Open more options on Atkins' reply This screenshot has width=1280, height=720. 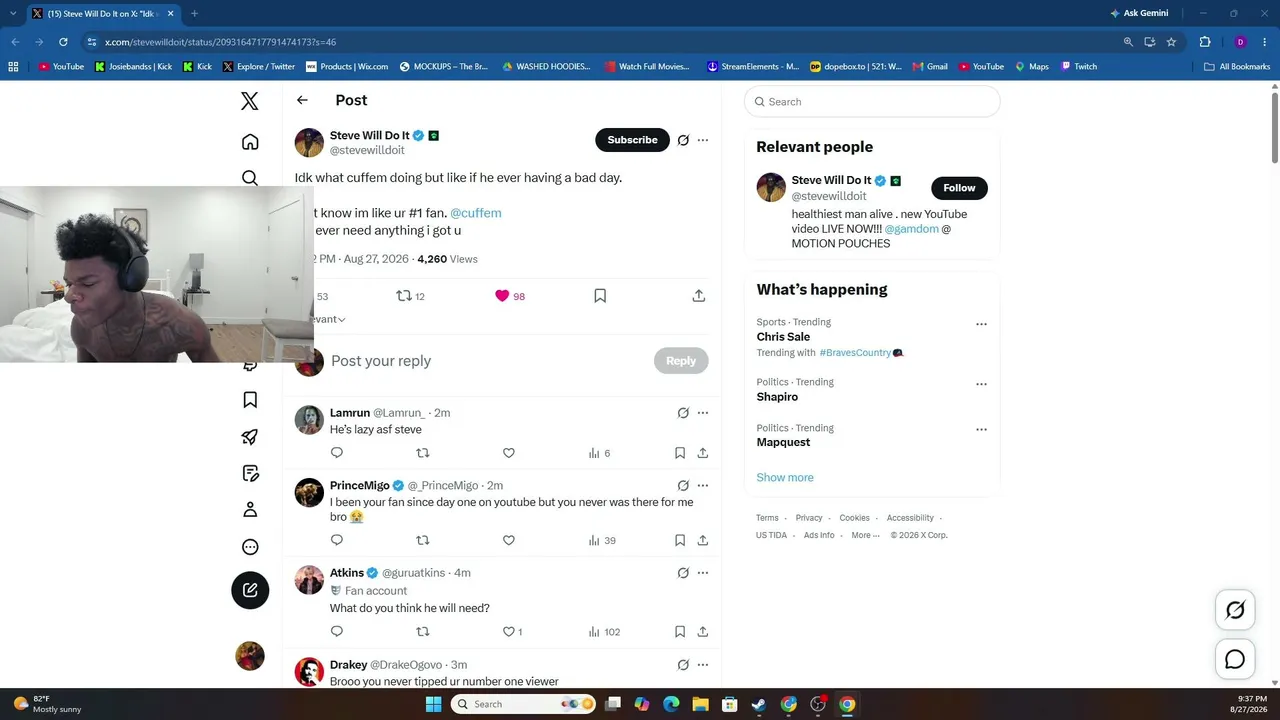[x=703, y=573]
